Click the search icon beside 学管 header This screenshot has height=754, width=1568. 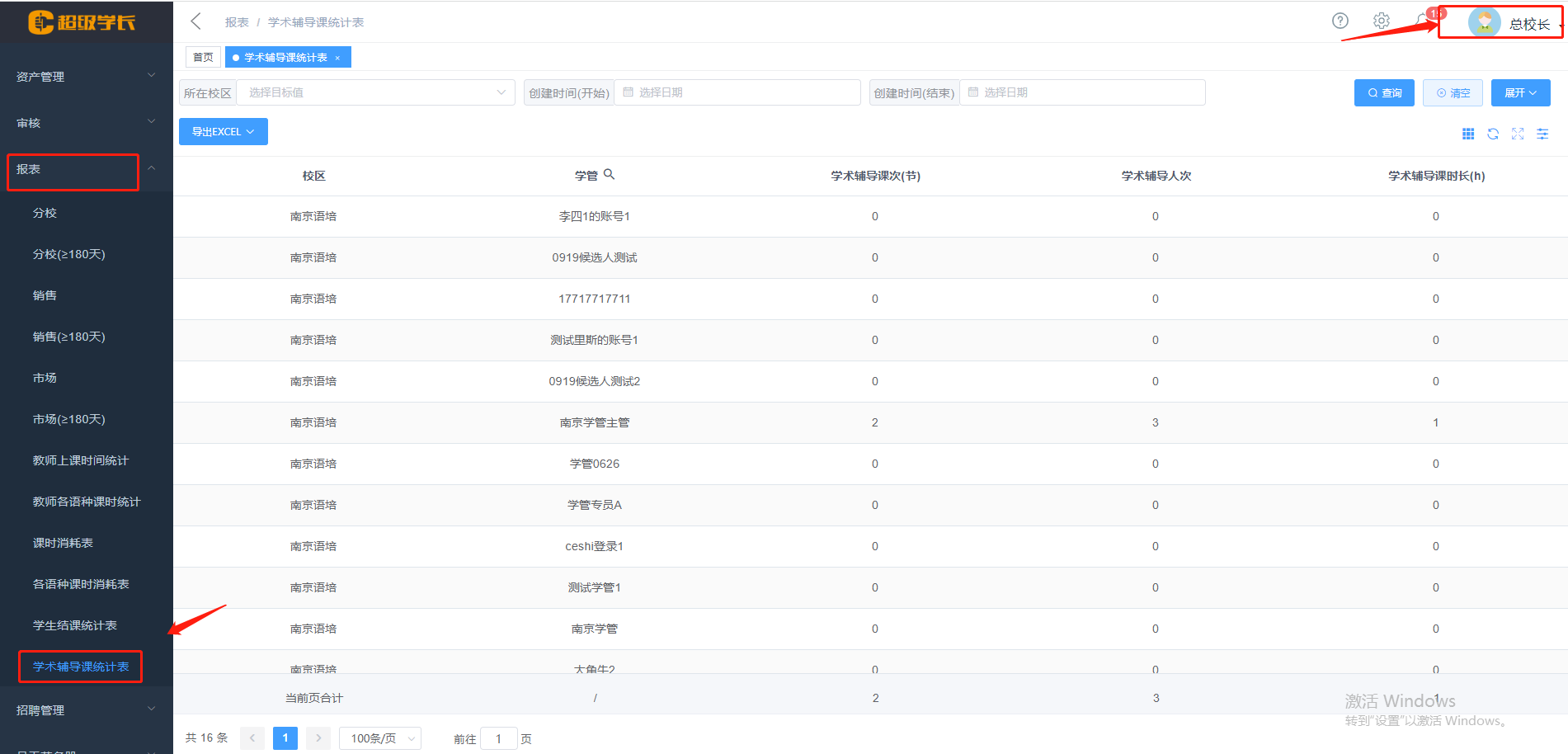[609, 175]
